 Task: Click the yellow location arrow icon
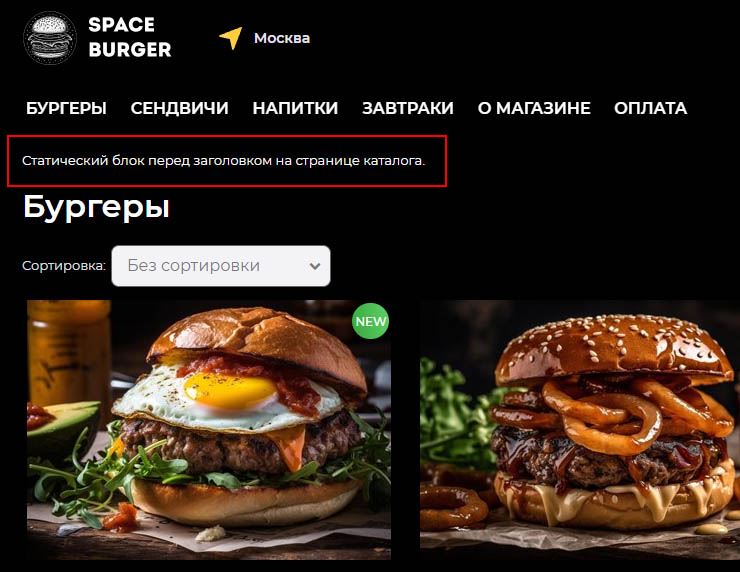tap(231, 38)
